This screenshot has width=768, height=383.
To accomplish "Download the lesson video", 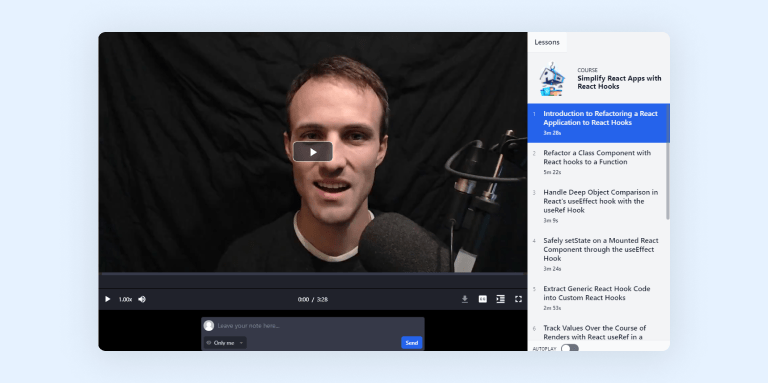I will click(x=465, y=299).
